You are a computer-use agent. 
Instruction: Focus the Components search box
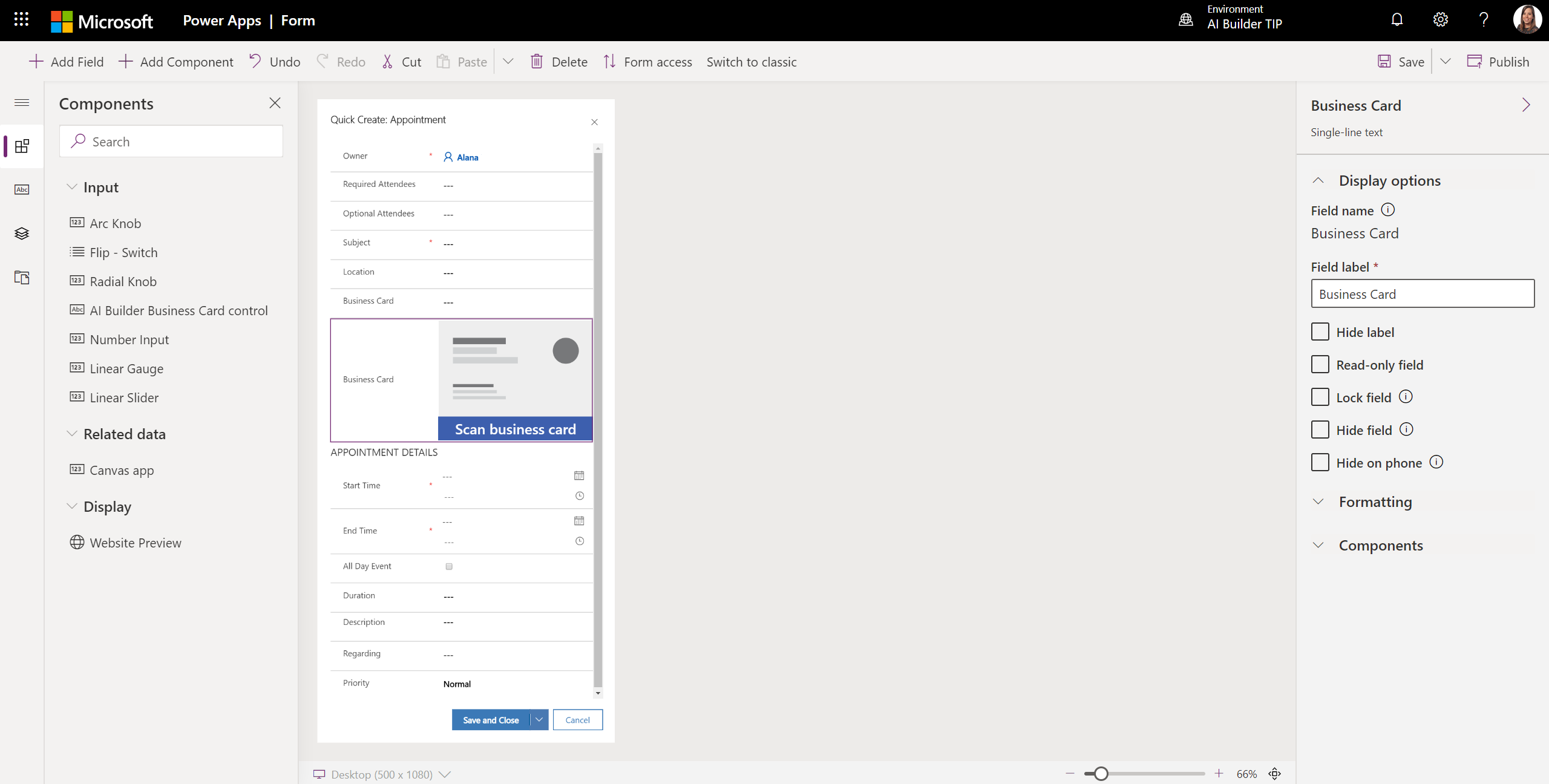[171, 142]
